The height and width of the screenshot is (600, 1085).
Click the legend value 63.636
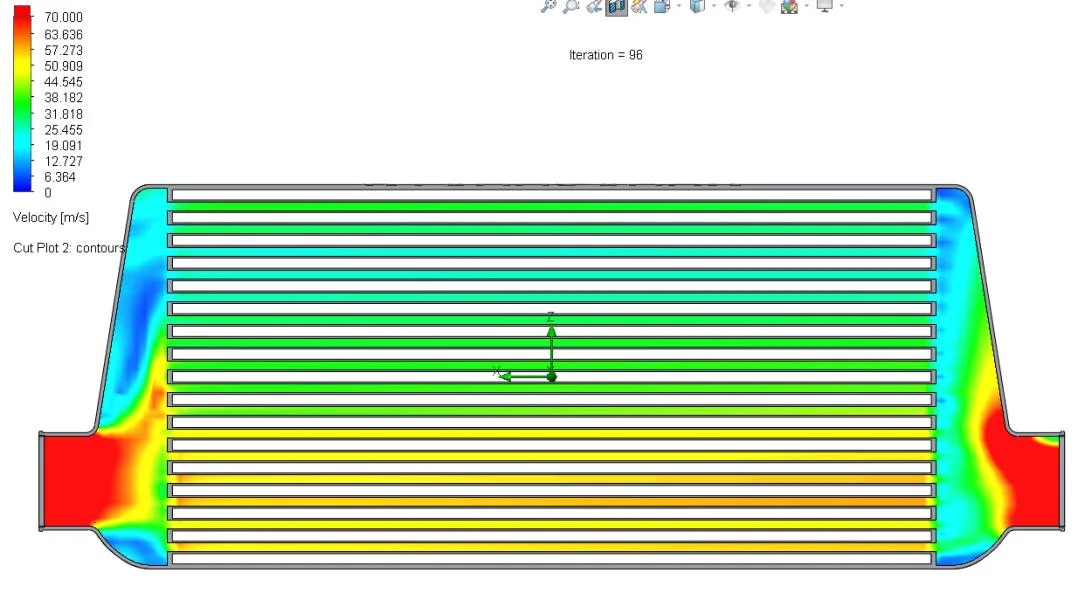tap(63, 35)
